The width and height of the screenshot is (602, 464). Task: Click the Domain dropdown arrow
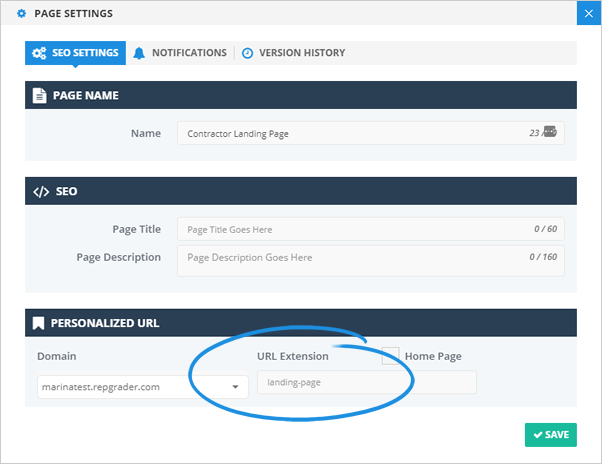(x=235, y=386)
